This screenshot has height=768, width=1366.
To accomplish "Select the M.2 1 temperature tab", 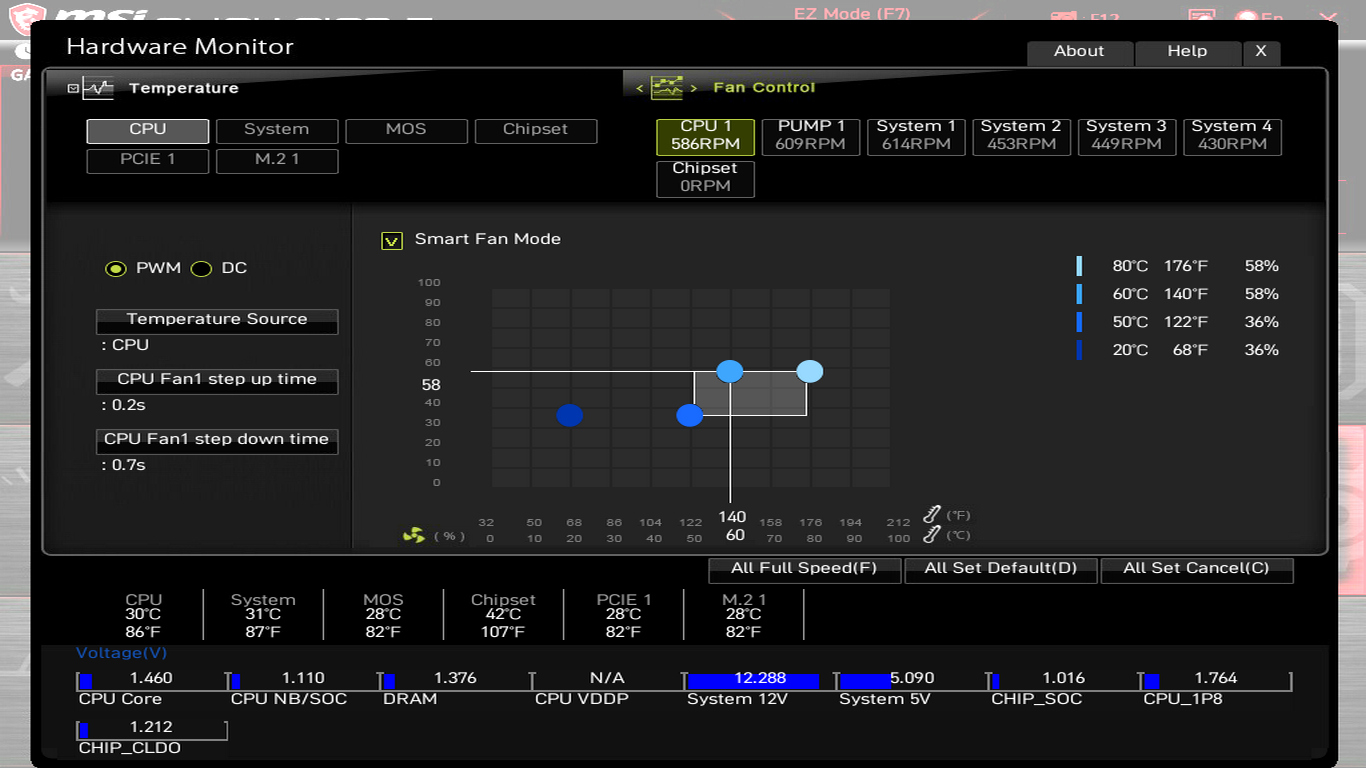I will click(x=277, y=161).
